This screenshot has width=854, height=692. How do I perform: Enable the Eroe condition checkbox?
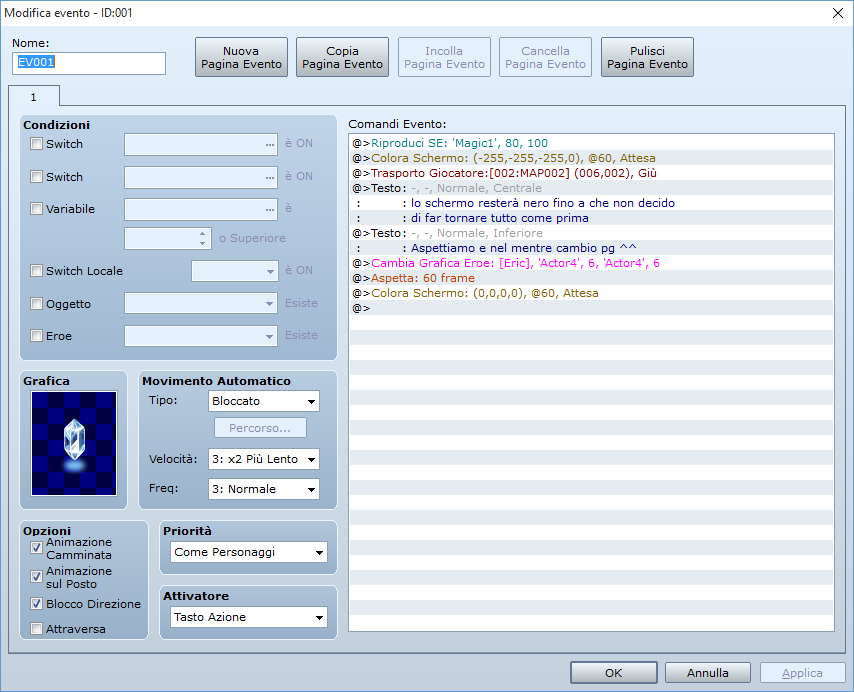pyautogui.click(x=36, y=336)
